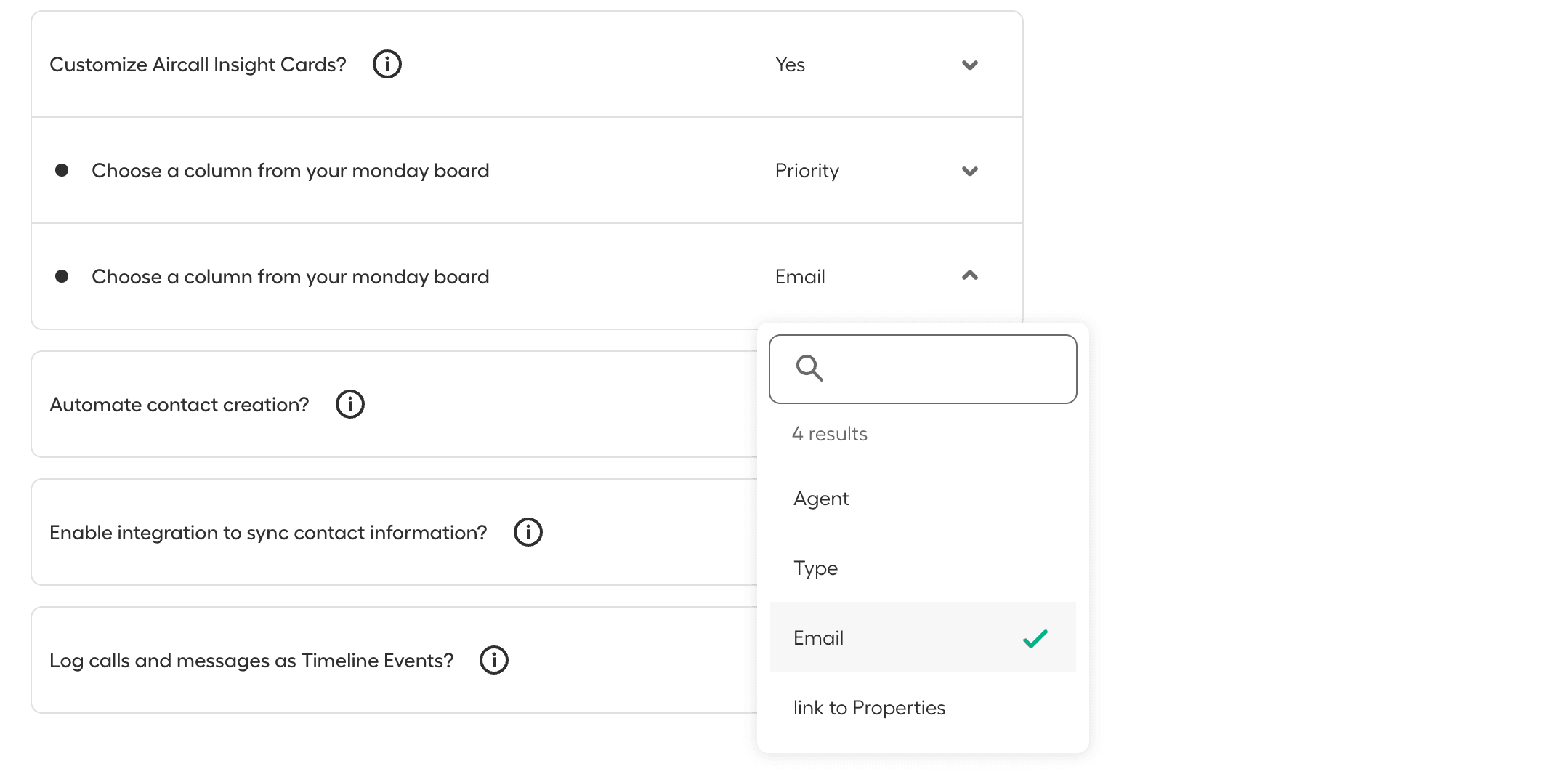Image resolution: width=1568 pixels, height=769 pixels.
Task: Open info tooltip for Automate contact creation
Action: tap(349, 404)
